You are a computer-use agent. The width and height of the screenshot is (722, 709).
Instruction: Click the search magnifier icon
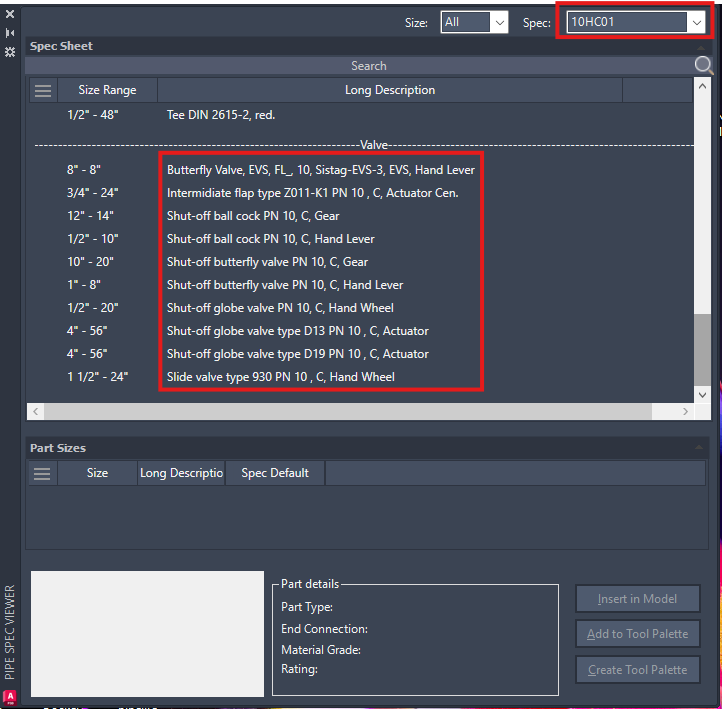(705, 66)
